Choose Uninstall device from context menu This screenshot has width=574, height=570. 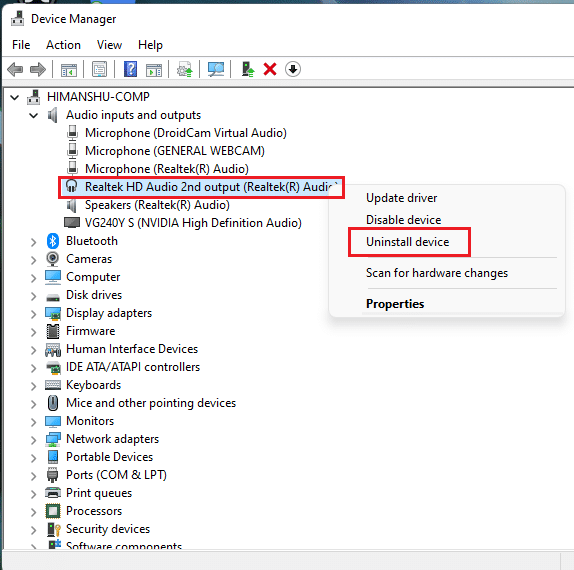click(407, 242)
